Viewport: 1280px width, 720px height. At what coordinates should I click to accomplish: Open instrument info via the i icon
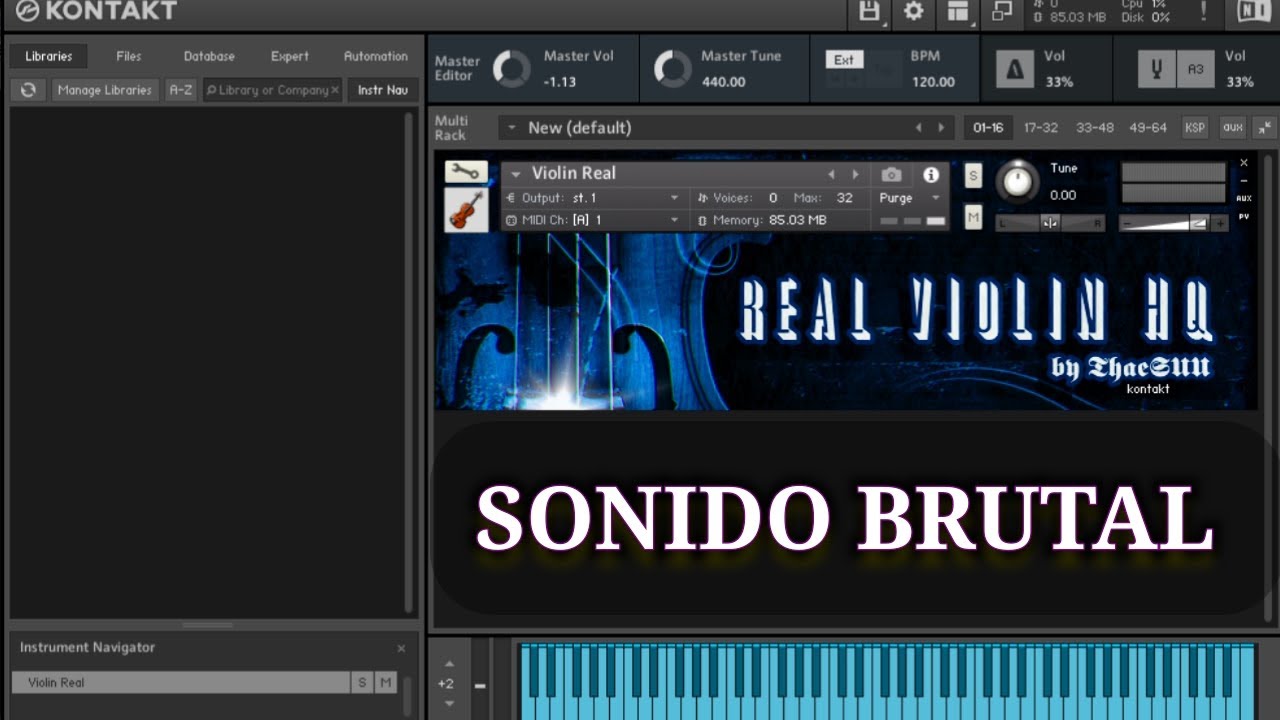tap(931, 174)
